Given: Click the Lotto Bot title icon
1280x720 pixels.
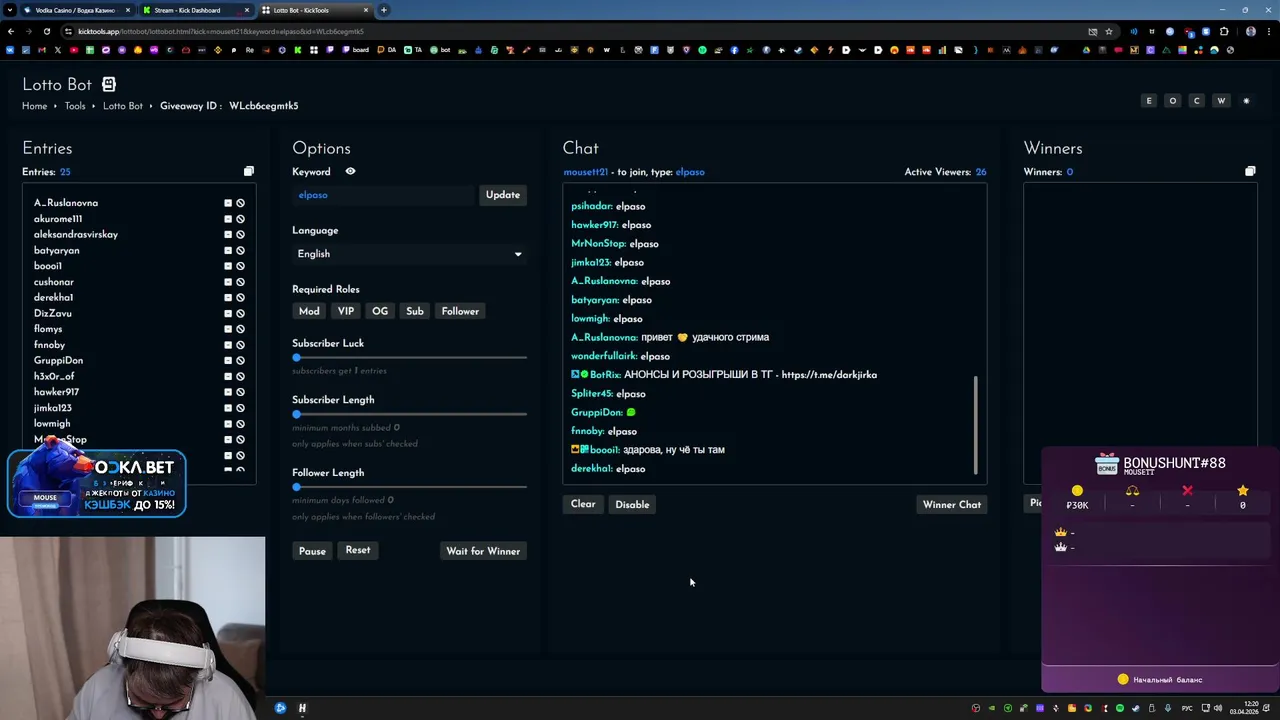Looking at the screenshot, I should [109, 85].
